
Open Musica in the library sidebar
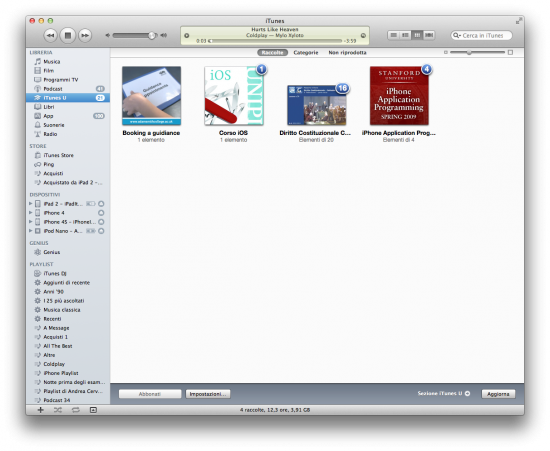(x=52, y=62)
